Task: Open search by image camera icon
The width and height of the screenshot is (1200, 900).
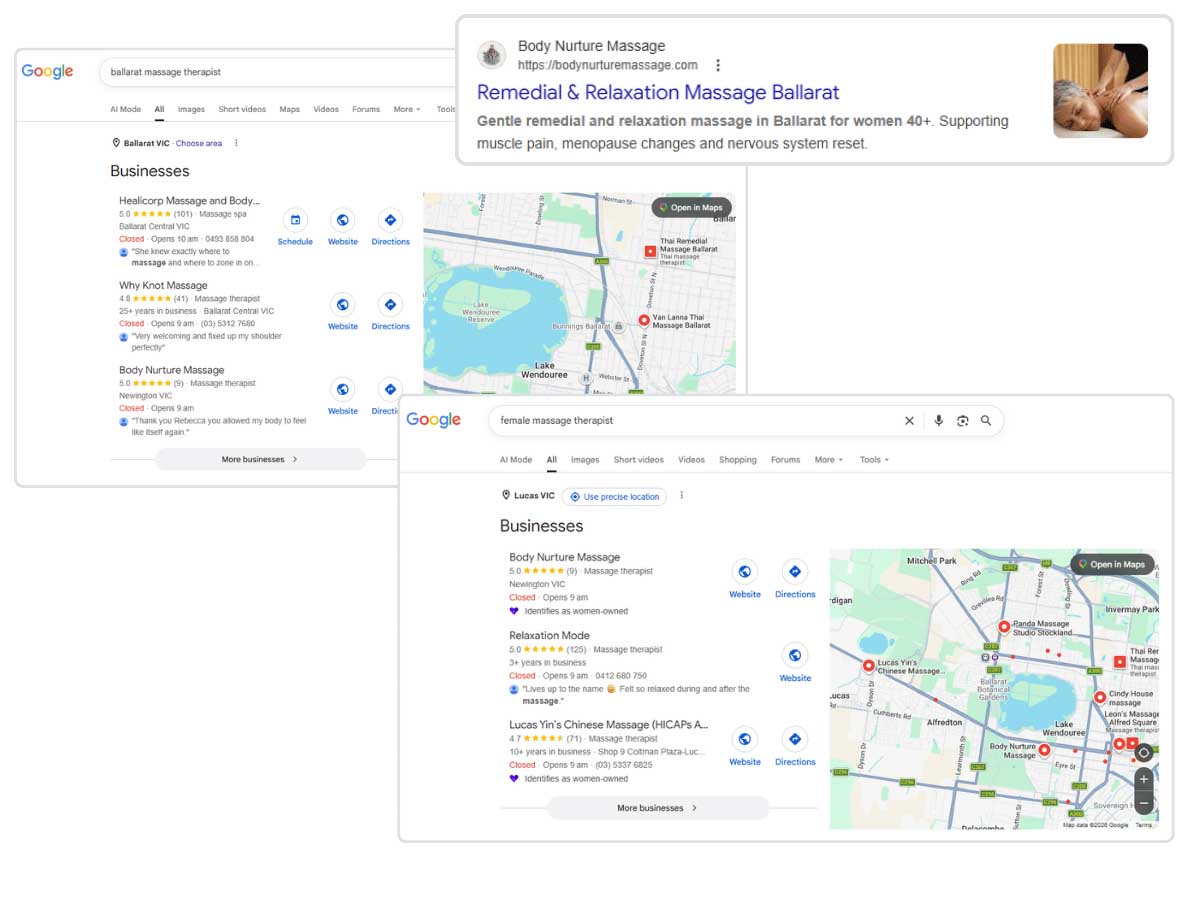Action: pyautogui.click(x=962, y=421)
